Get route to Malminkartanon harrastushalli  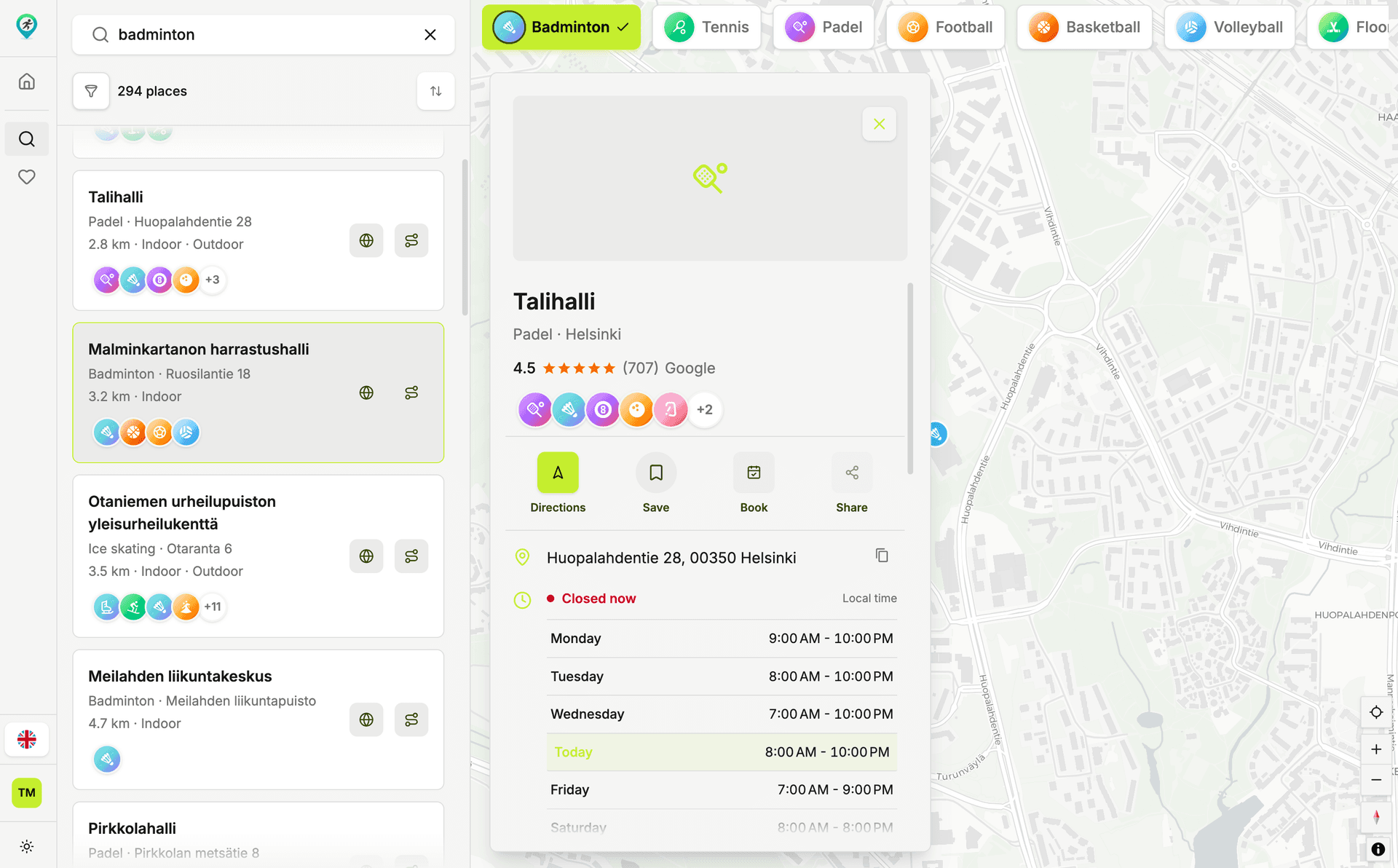[411, 392]
